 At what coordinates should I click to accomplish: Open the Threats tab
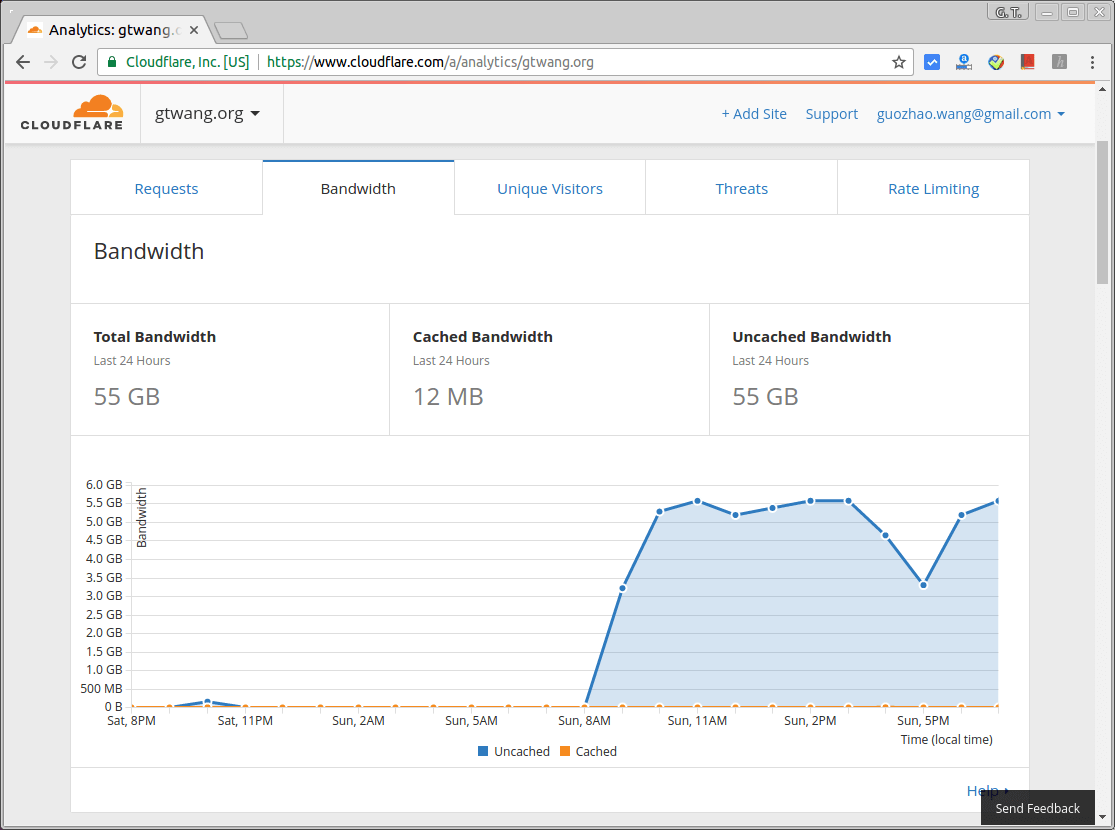[741, 188]
